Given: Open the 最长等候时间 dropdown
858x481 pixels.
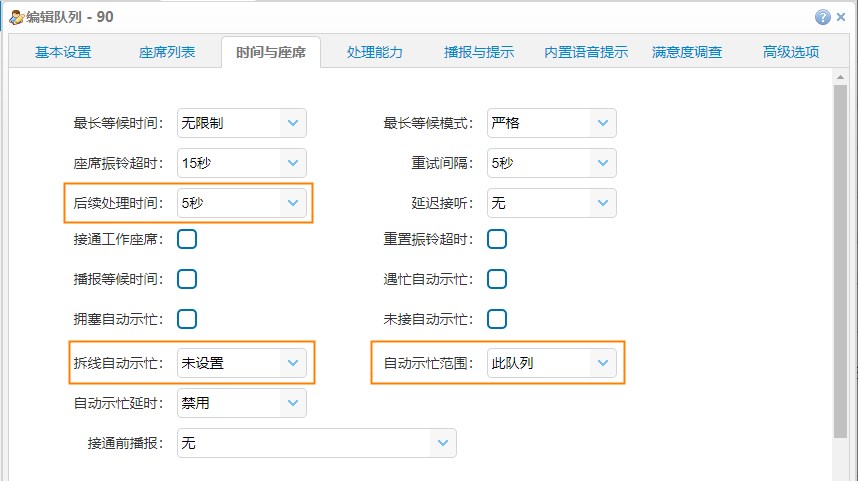Looking at the screenshot, I should pyautogui.click(x=293, y=123).
